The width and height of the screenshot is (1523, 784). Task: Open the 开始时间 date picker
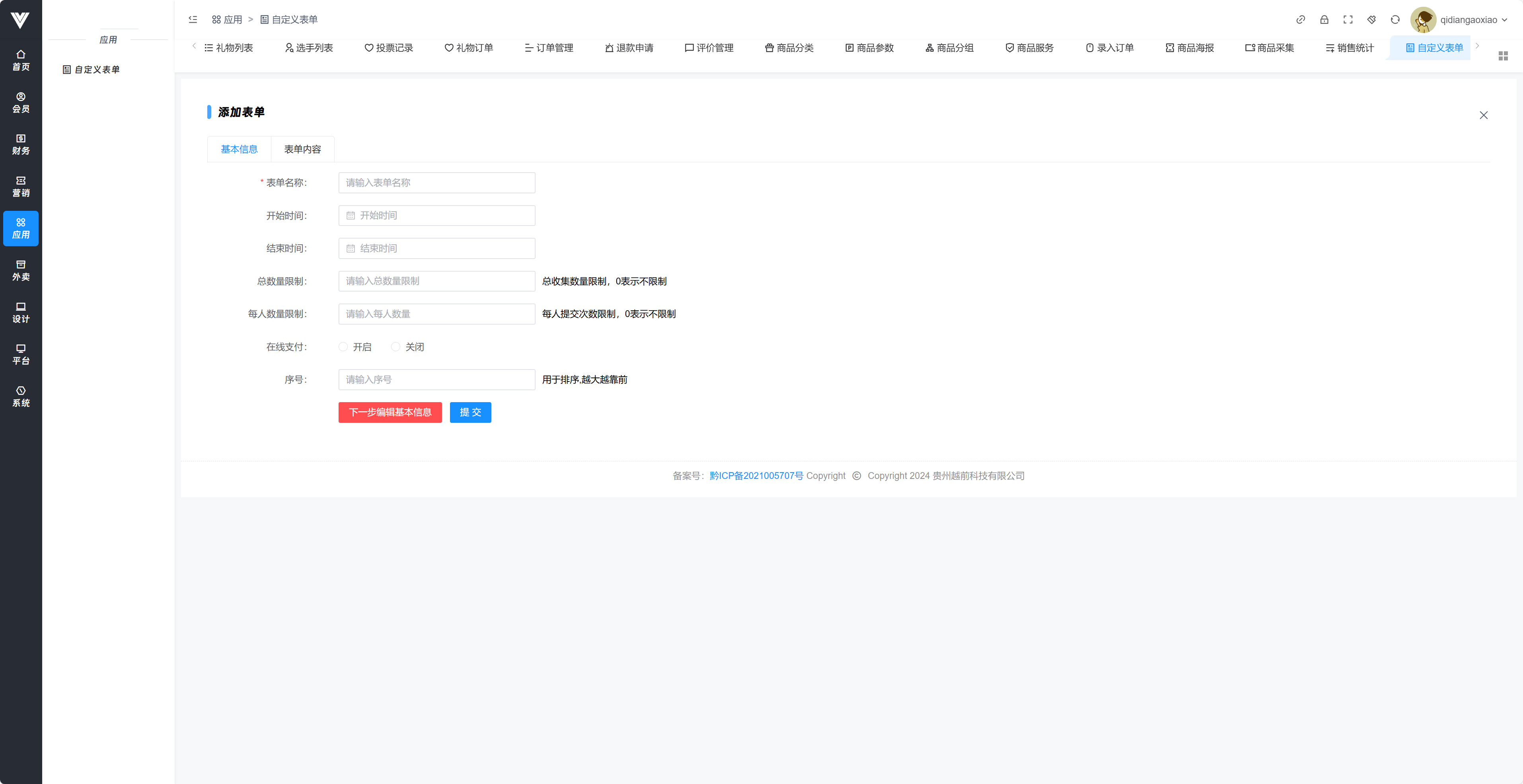[436, 215]
